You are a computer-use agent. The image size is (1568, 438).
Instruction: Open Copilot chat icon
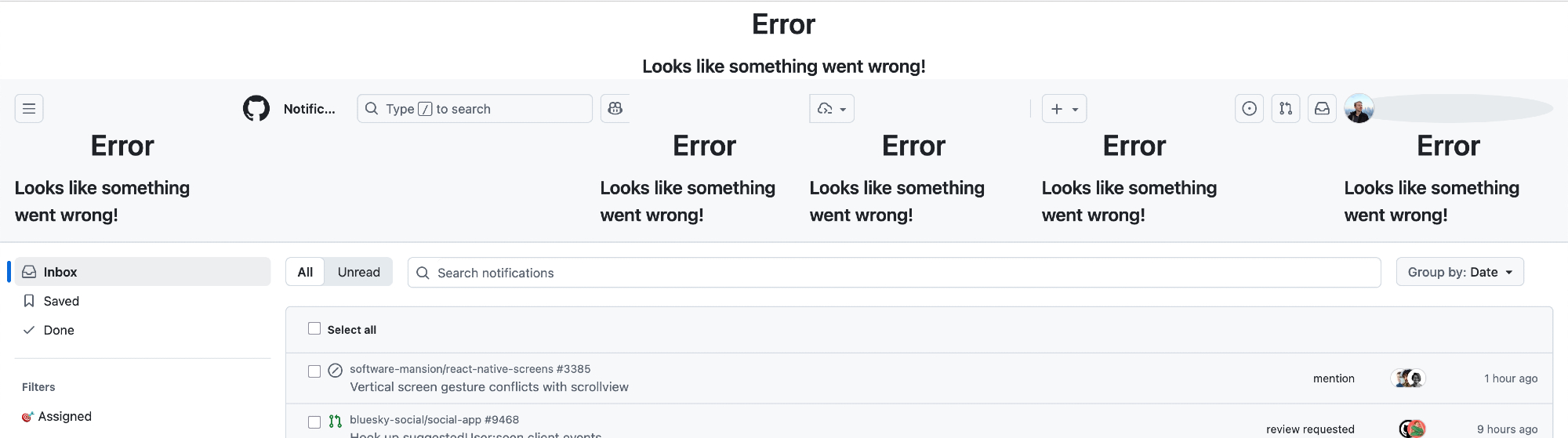615,109
